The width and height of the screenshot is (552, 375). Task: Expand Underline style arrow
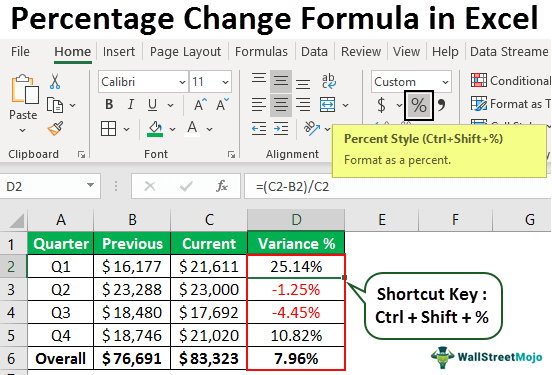170,105
